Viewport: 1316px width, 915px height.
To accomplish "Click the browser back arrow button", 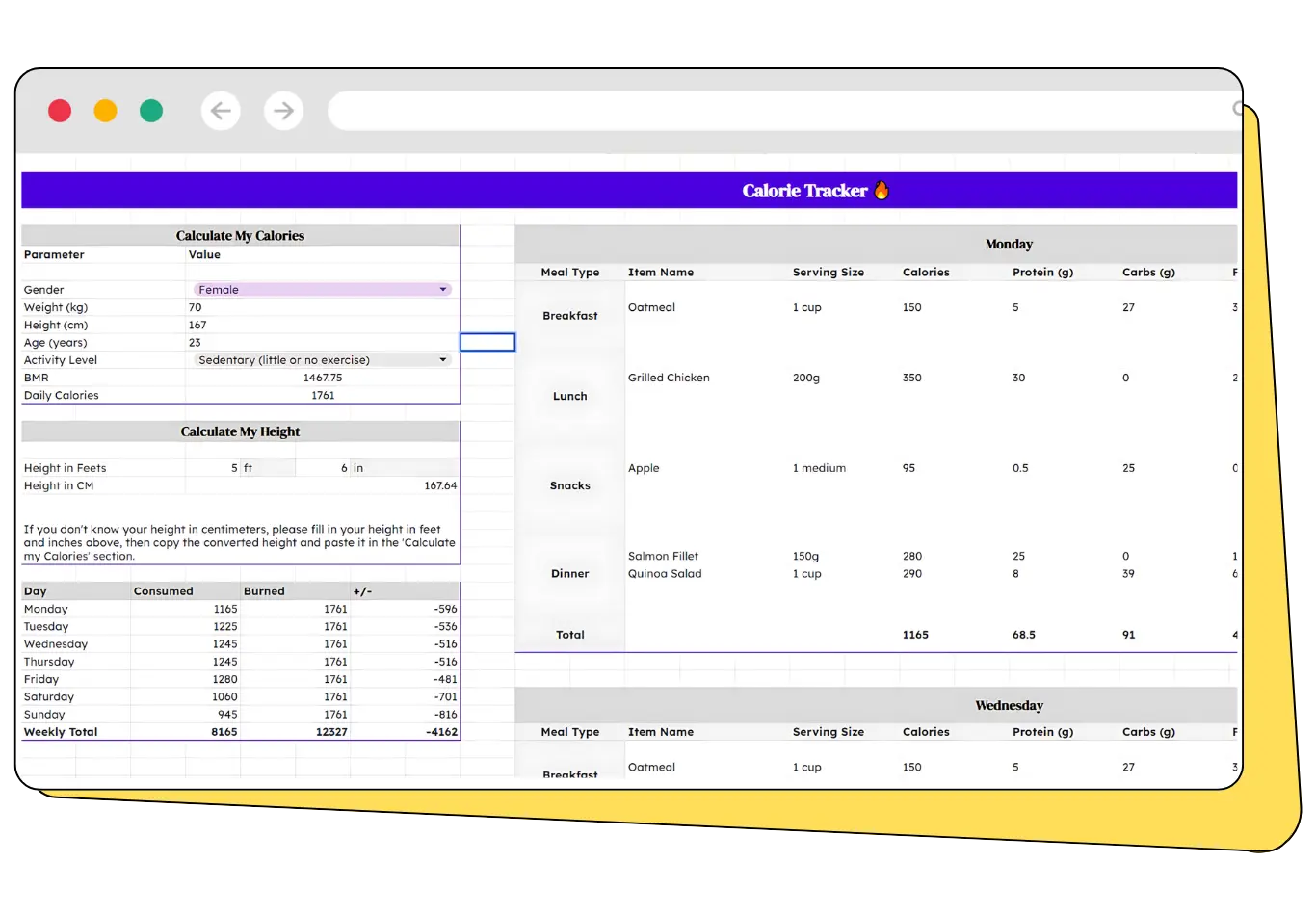I will [221, 111].
